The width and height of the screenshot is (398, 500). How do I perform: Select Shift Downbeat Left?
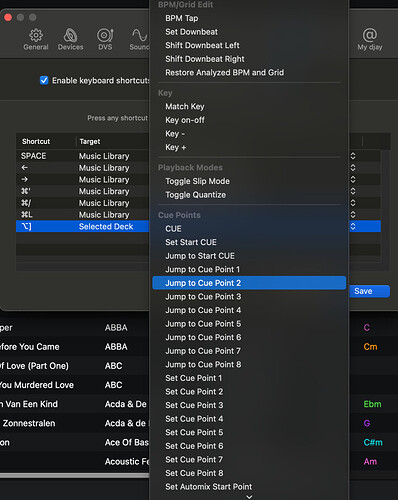click(x=249, y=45)
